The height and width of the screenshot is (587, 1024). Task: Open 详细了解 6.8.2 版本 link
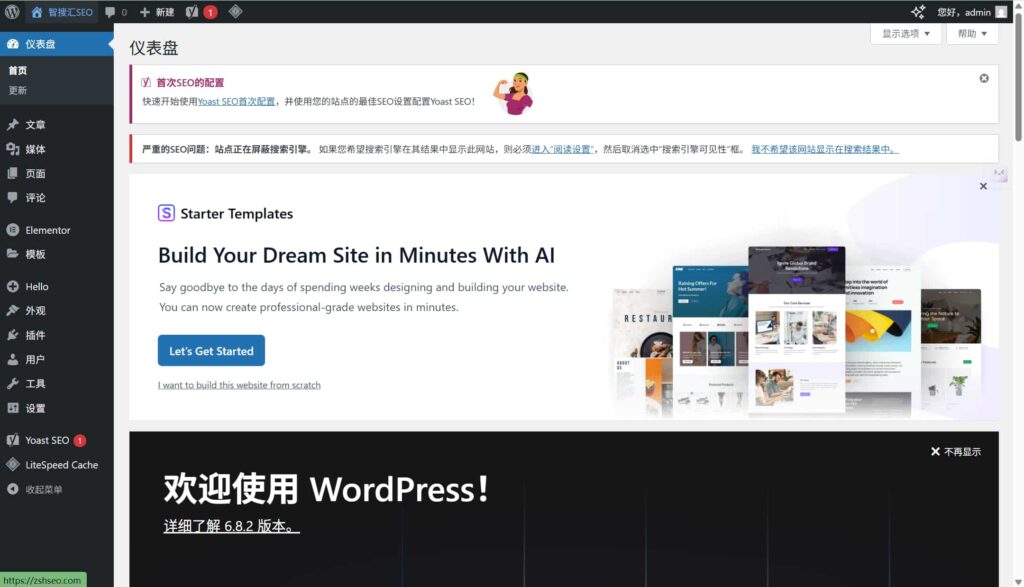click(x=231, y=526)
